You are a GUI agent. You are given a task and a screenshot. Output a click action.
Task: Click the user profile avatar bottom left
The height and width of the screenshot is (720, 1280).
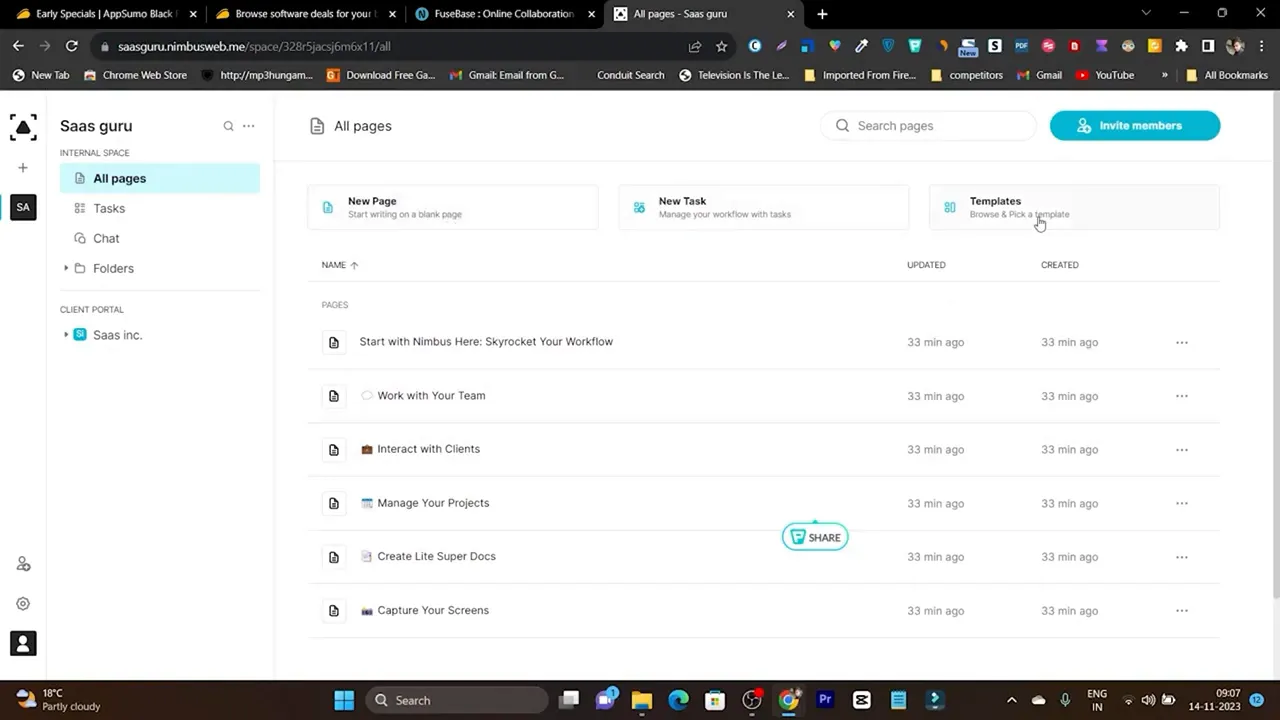point(23,643)
